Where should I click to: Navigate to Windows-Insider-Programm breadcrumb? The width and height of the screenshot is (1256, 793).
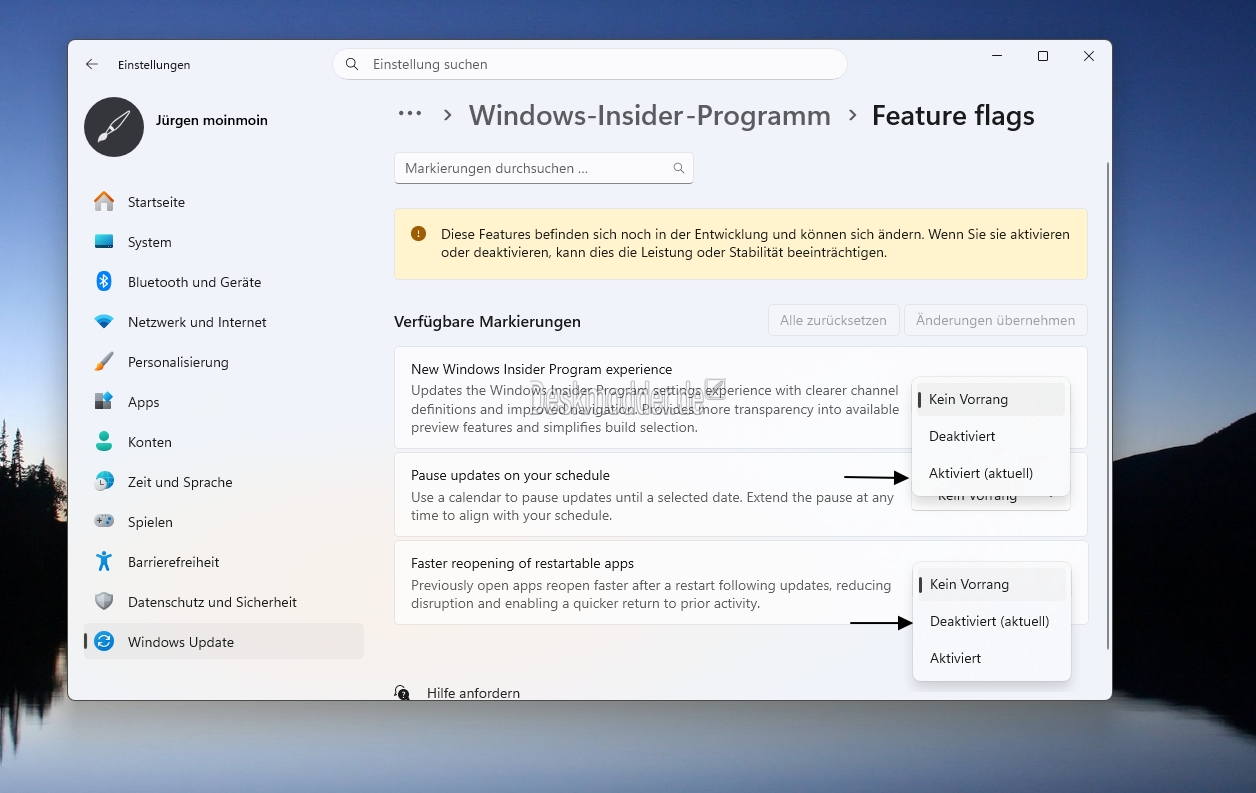pyautogui.click(x=649, y=116)
